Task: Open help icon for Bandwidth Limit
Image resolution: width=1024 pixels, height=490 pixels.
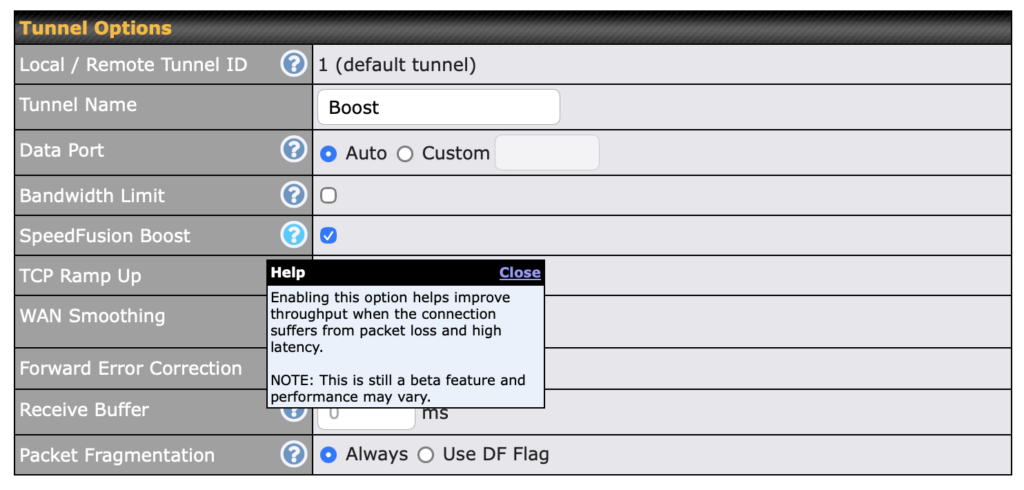Action: [x=294, y=195]
